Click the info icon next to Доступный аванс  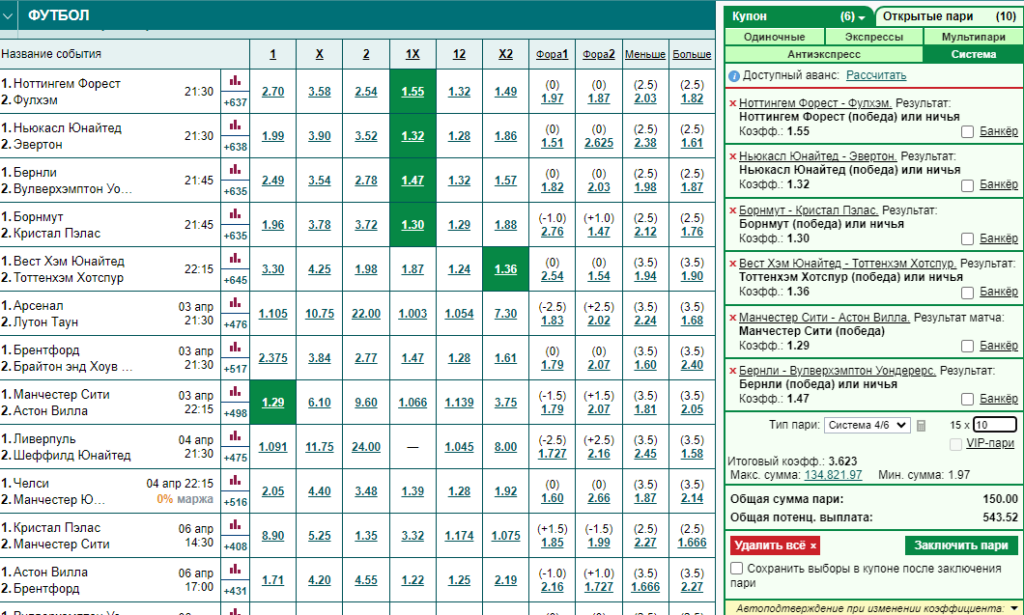(x=734, y=76)
